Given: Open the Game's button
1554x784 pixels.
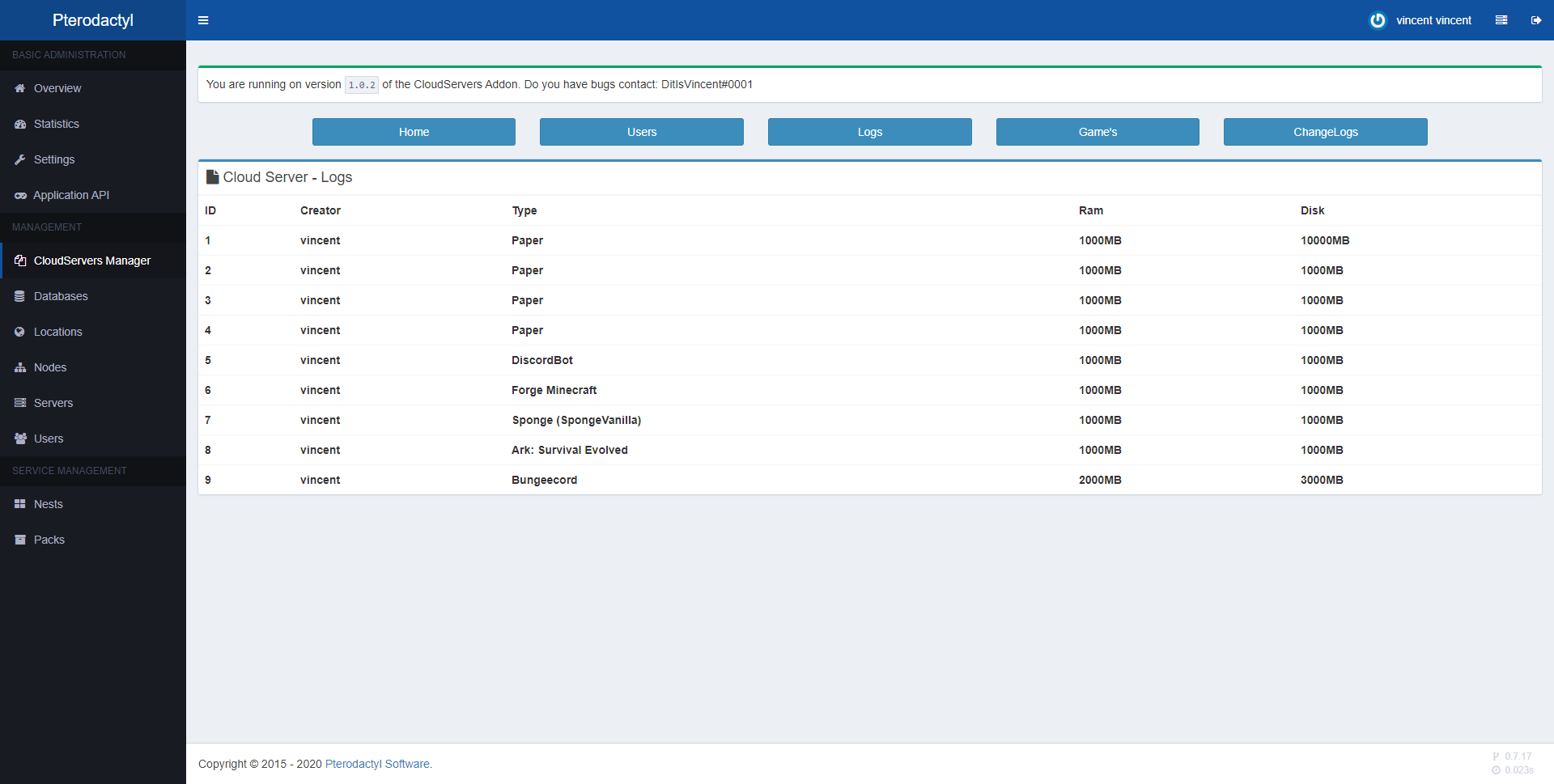Looking at the screenshot, I should [1098, 132].
